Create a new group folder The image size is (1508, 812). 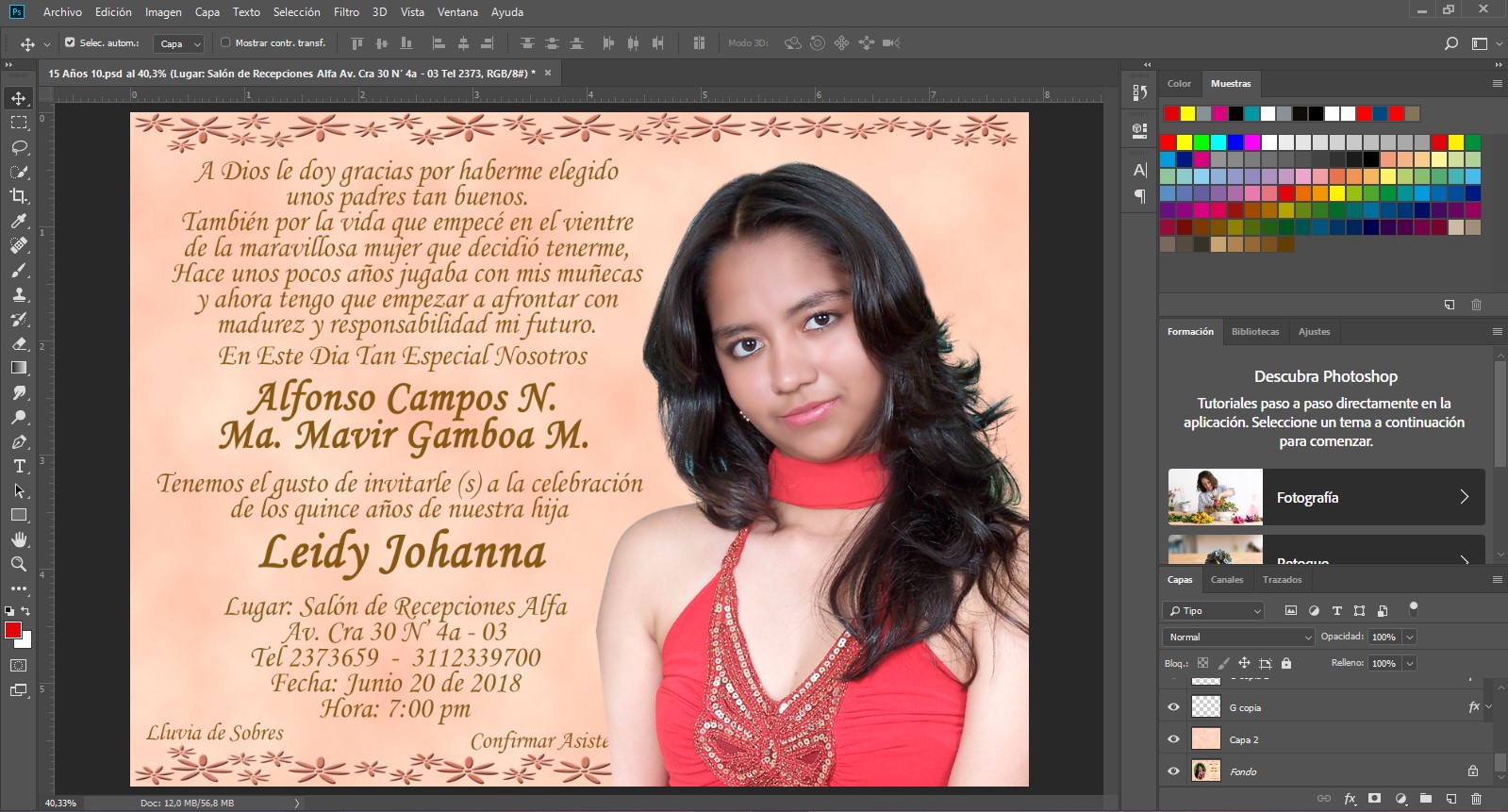[x=1426, y=799]
